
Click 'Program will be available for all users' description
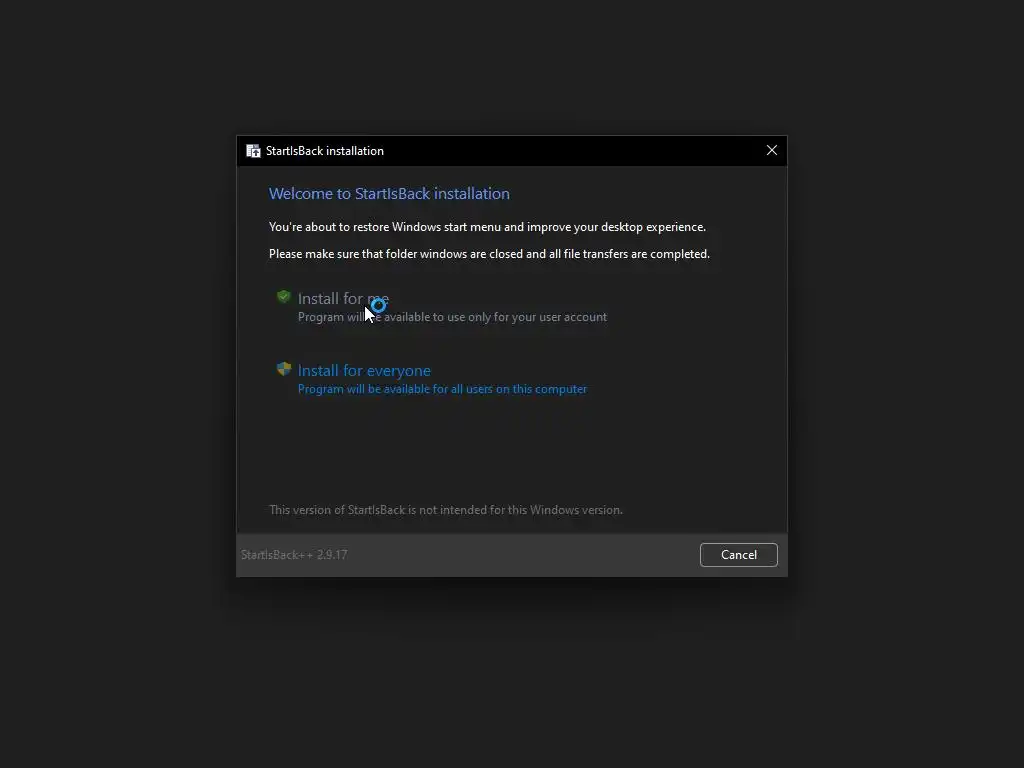[442, 389]
